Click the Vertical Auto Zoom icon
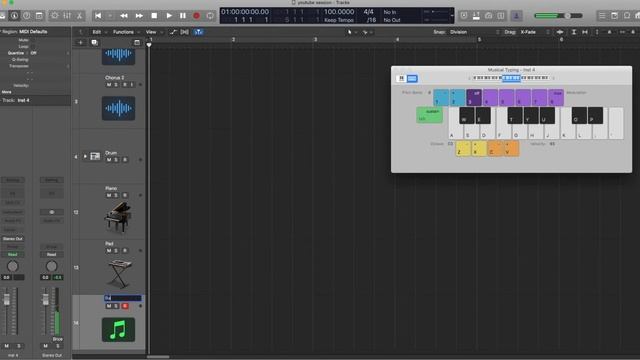The image size is (640, 360). (x=573, y=32)
